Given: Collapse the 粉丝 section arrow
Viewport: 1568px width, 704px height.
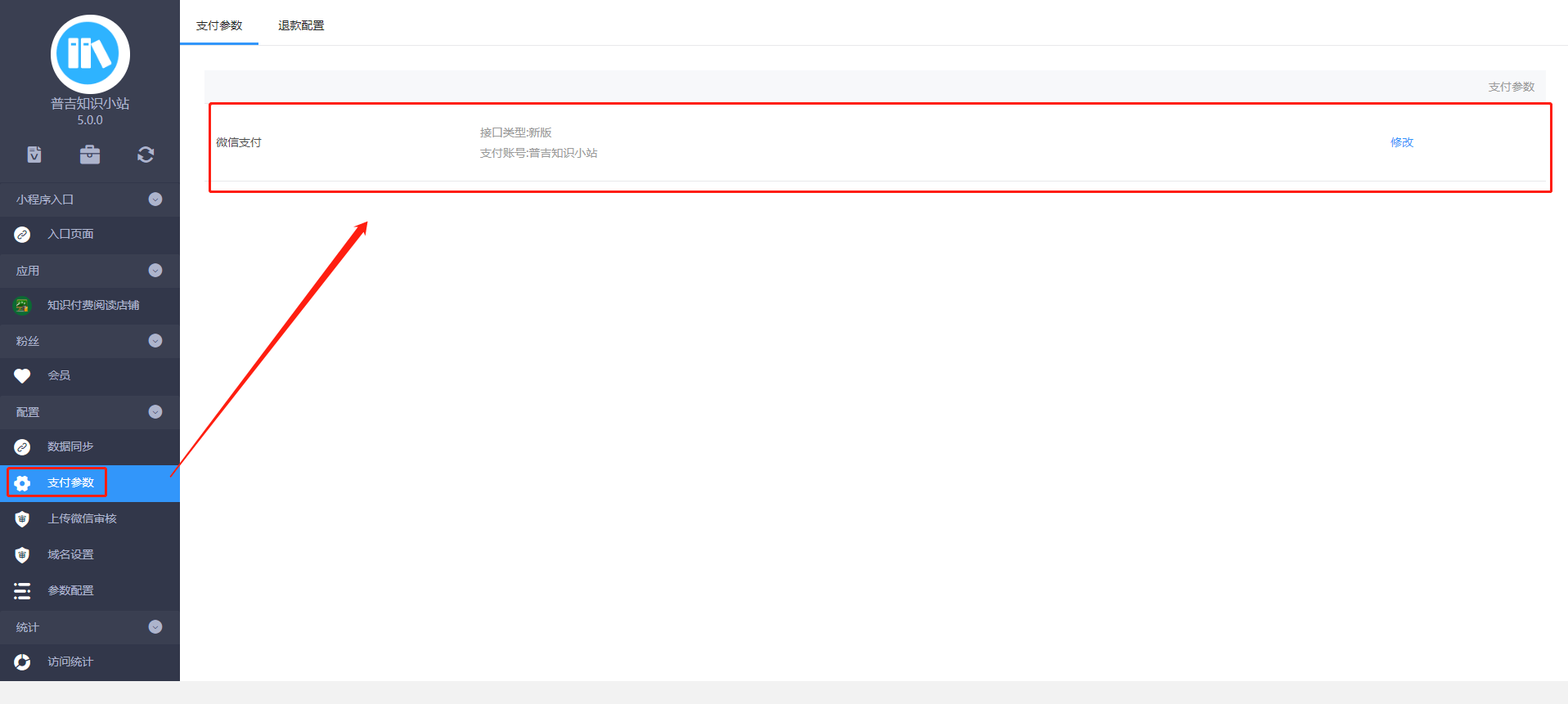Looking at the screenshot, I should 155,341.
